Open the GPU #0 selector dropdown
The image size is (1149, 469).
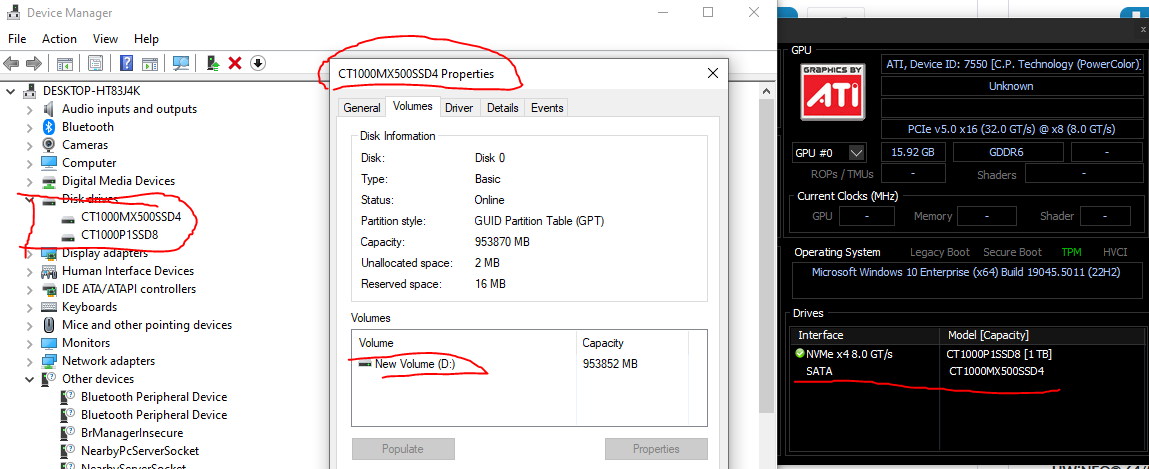coord(857,153)
